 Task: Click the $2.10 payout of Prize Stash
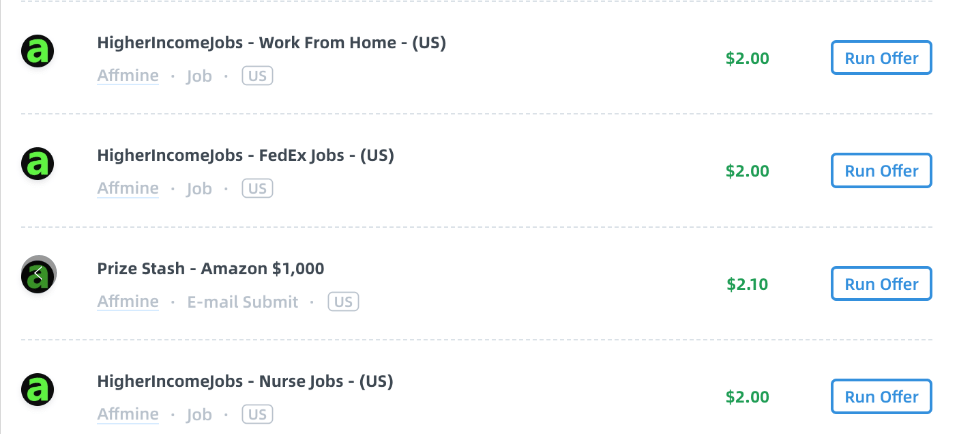tap(747, 284)
